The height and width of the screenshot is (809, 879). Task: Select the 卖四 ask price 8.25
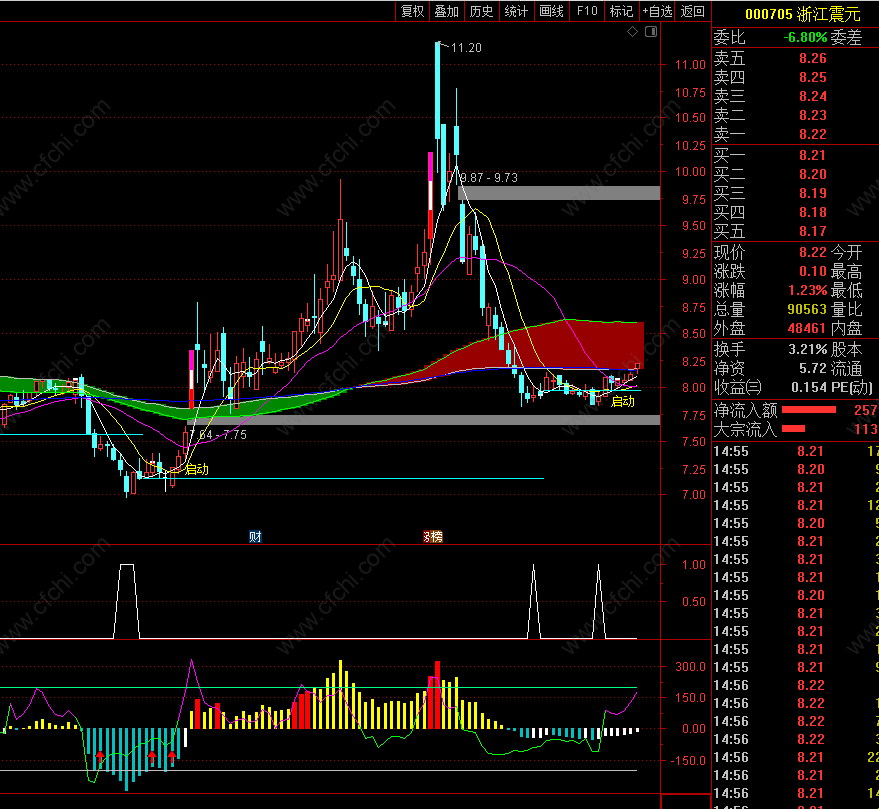point(813,77)
